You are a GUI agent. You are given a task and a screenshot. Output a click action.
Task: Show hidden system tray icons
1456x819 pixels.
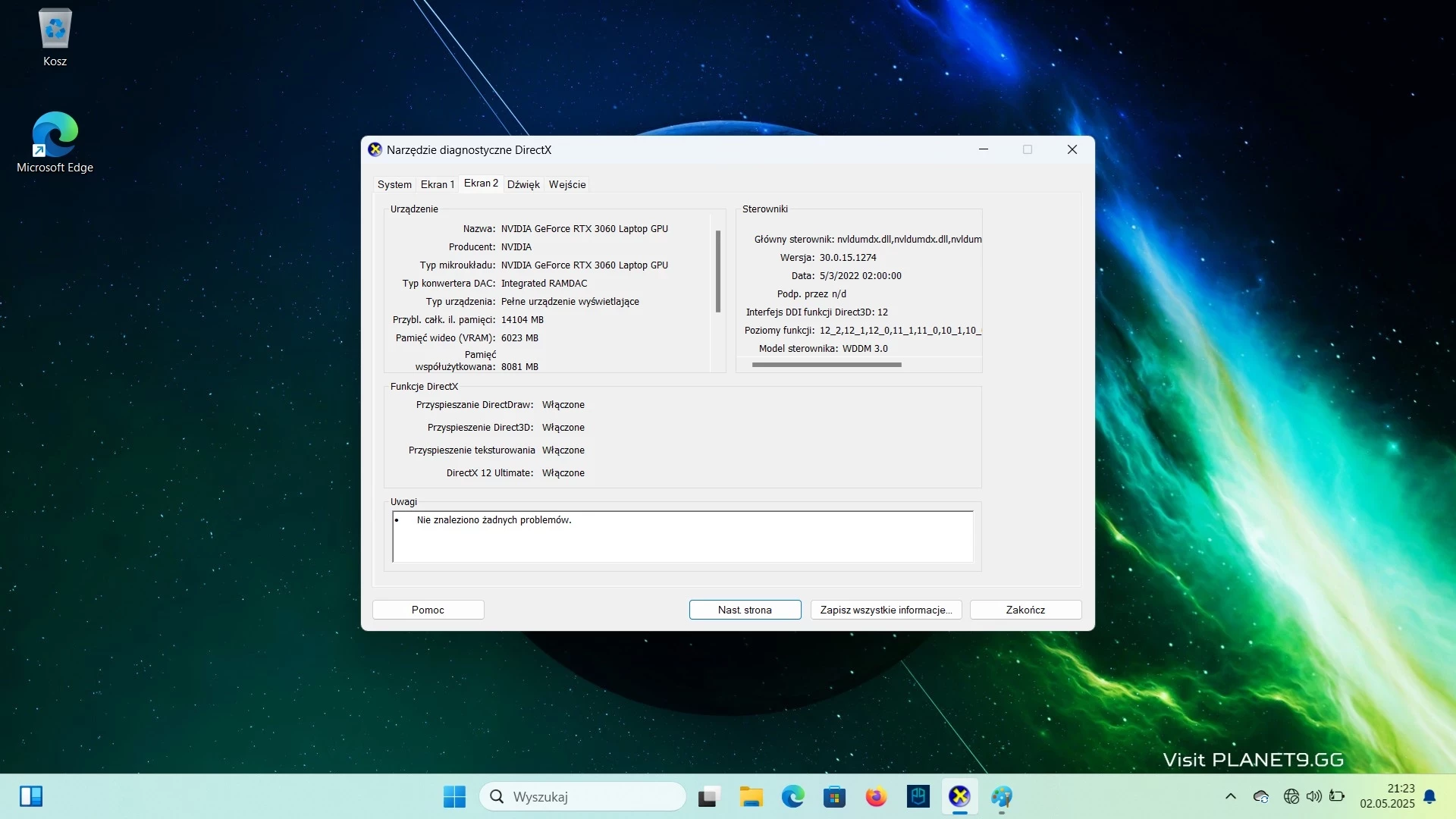[1231, 796]
